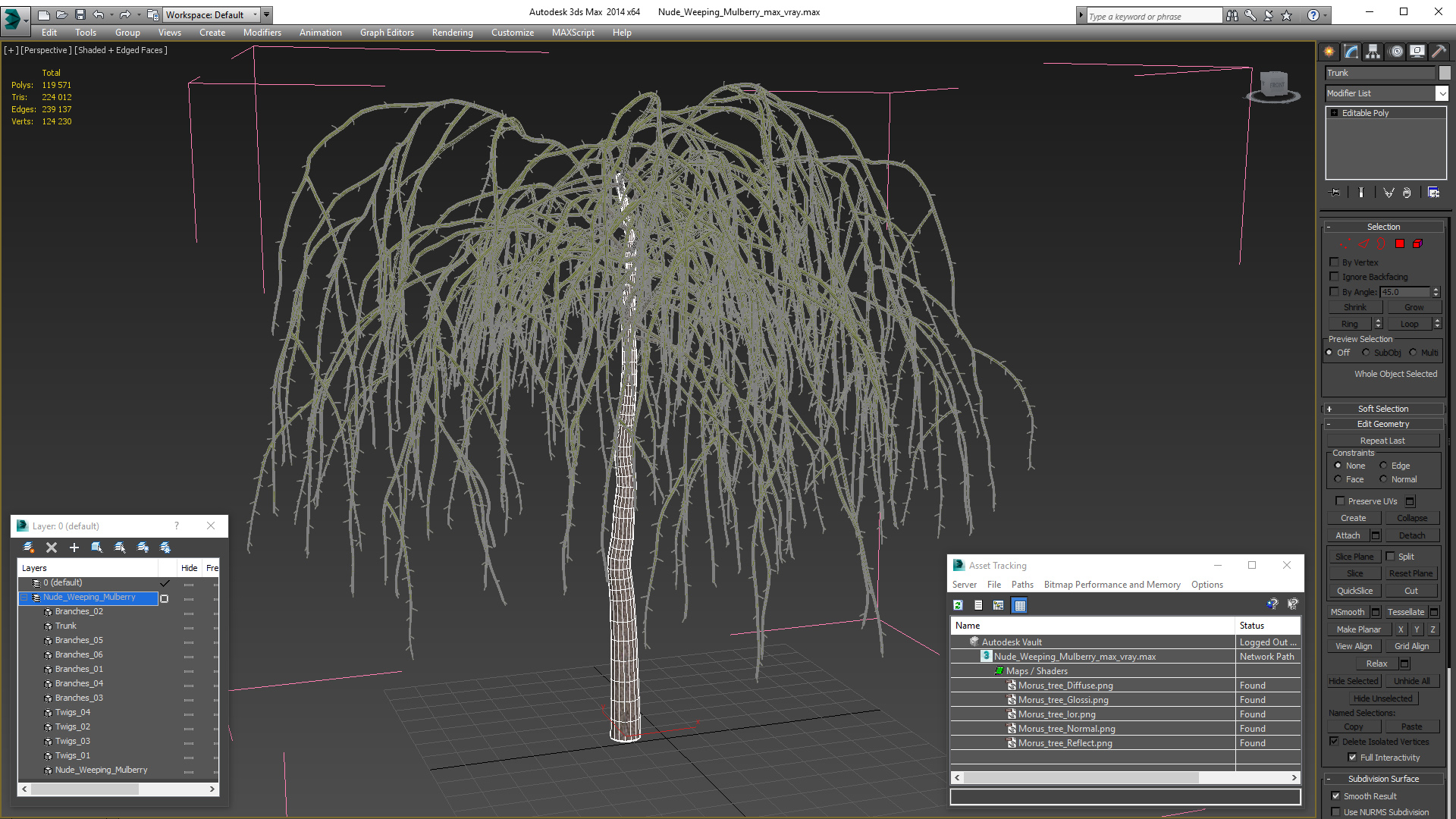Open the MAXScript menu
This screenshot has width=1456, height=819.
pyautogui.click(x=573, y=33)
